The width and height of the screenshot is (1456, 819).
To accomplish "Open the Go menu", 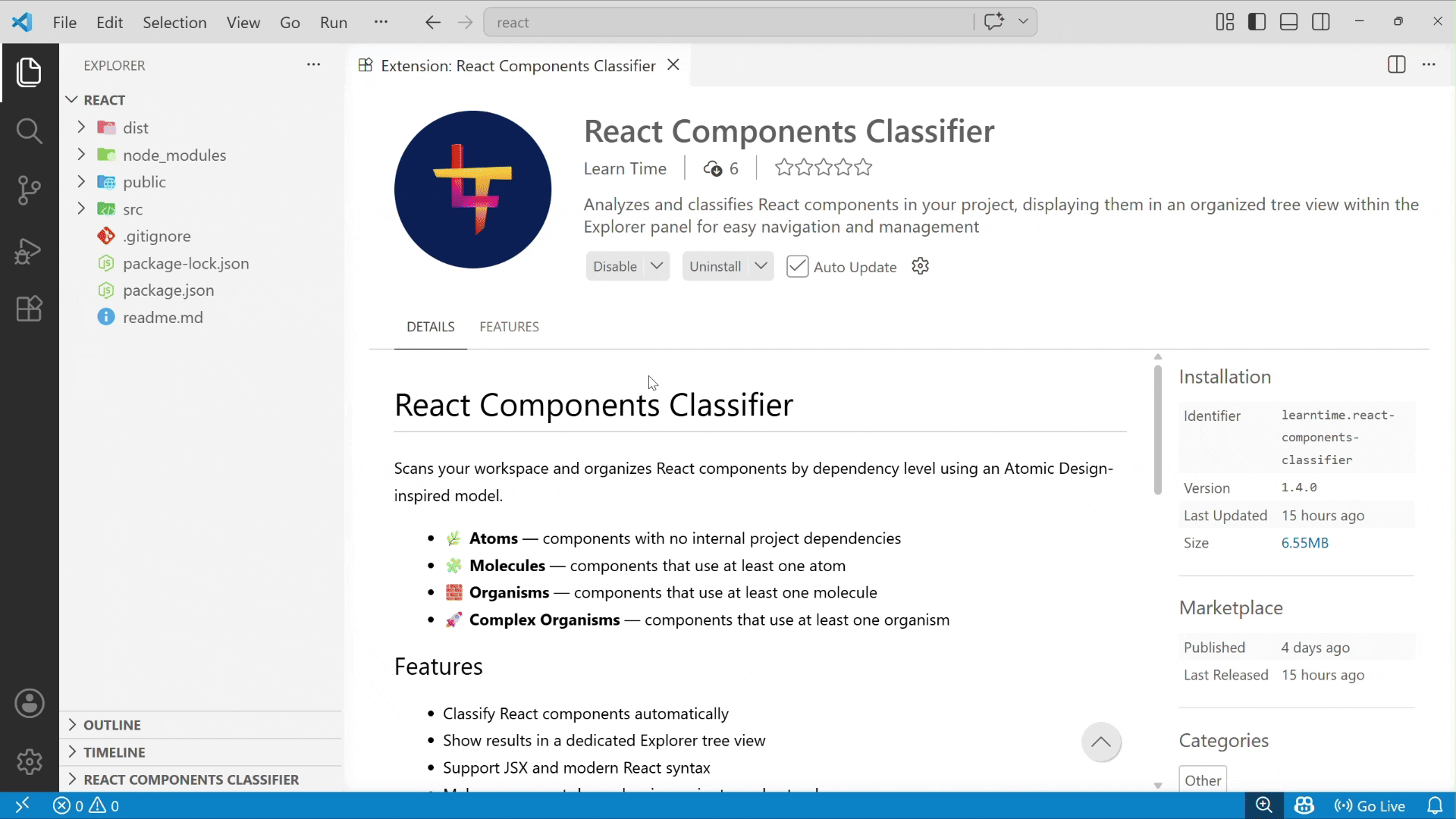I will [x=290, y=23].
